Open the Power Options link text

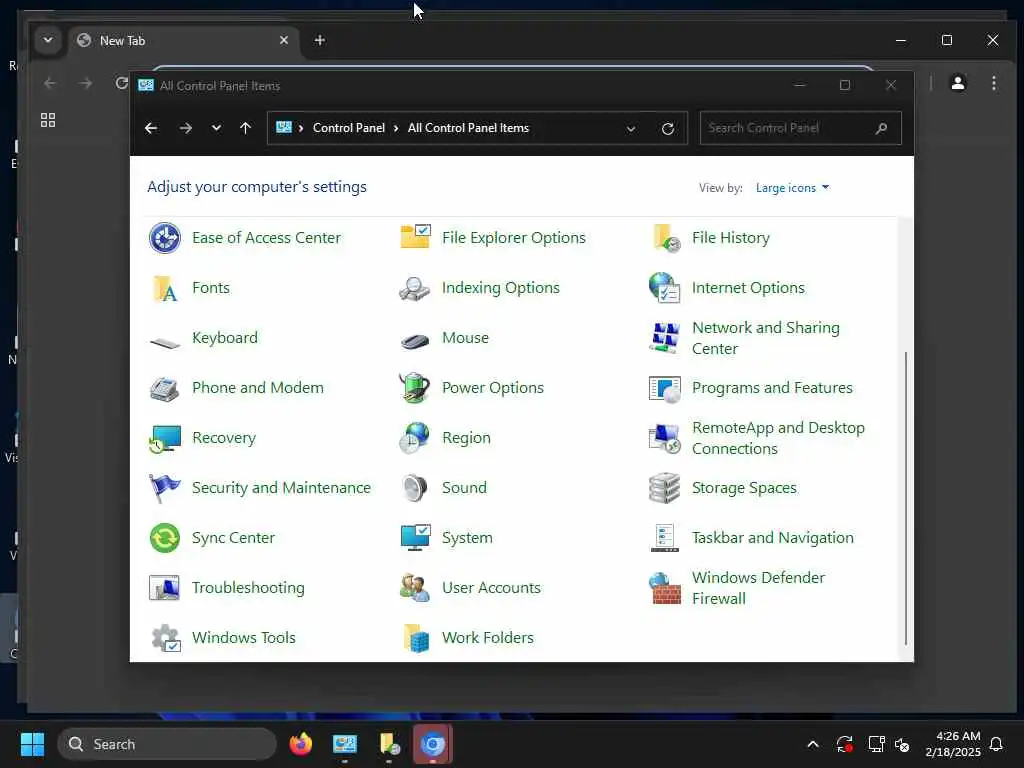tap(493, 388)
